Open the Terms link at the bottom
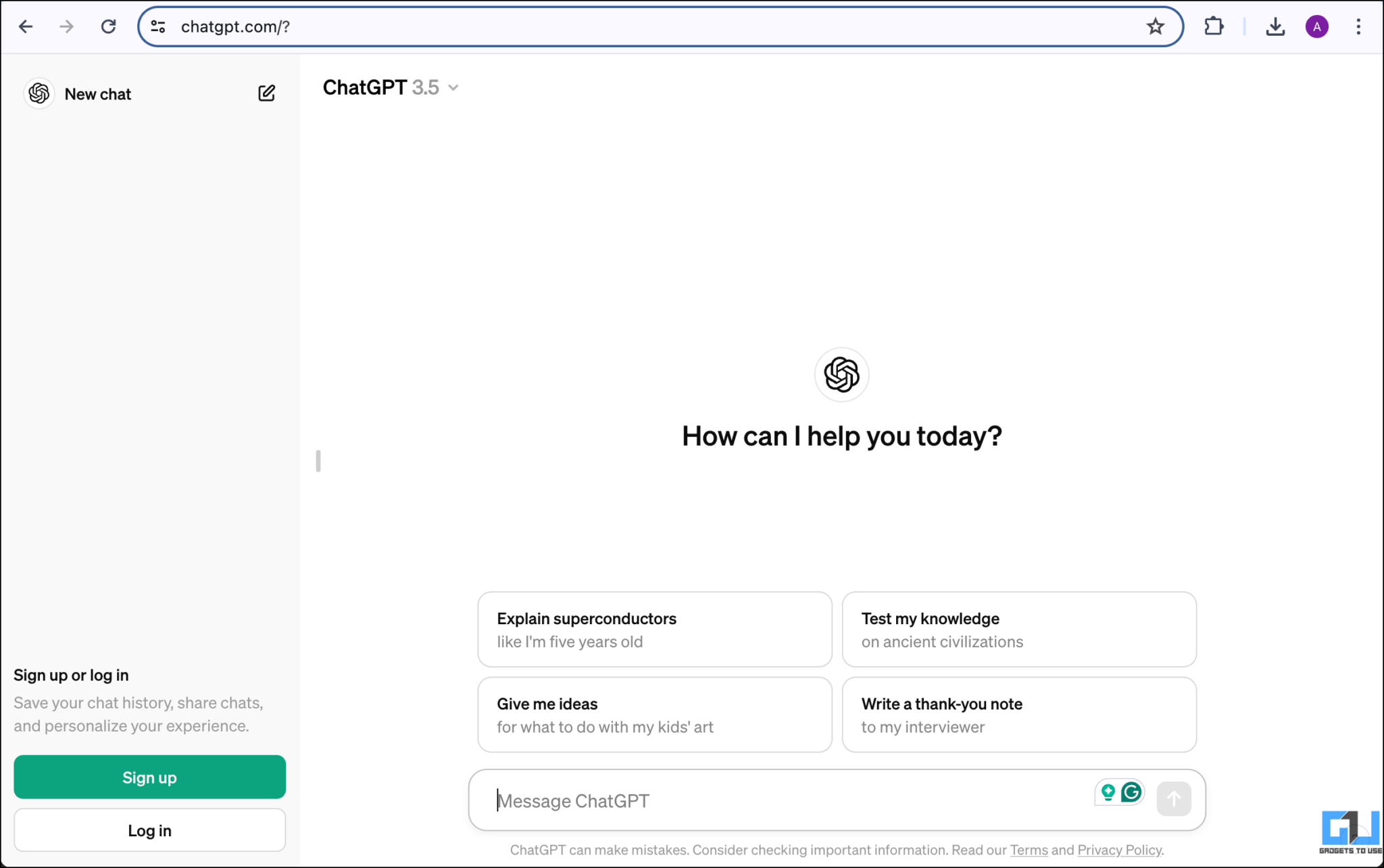The height and width of the screenshot is (868, 1384). pyautogui.click(x=1028, y=850)
